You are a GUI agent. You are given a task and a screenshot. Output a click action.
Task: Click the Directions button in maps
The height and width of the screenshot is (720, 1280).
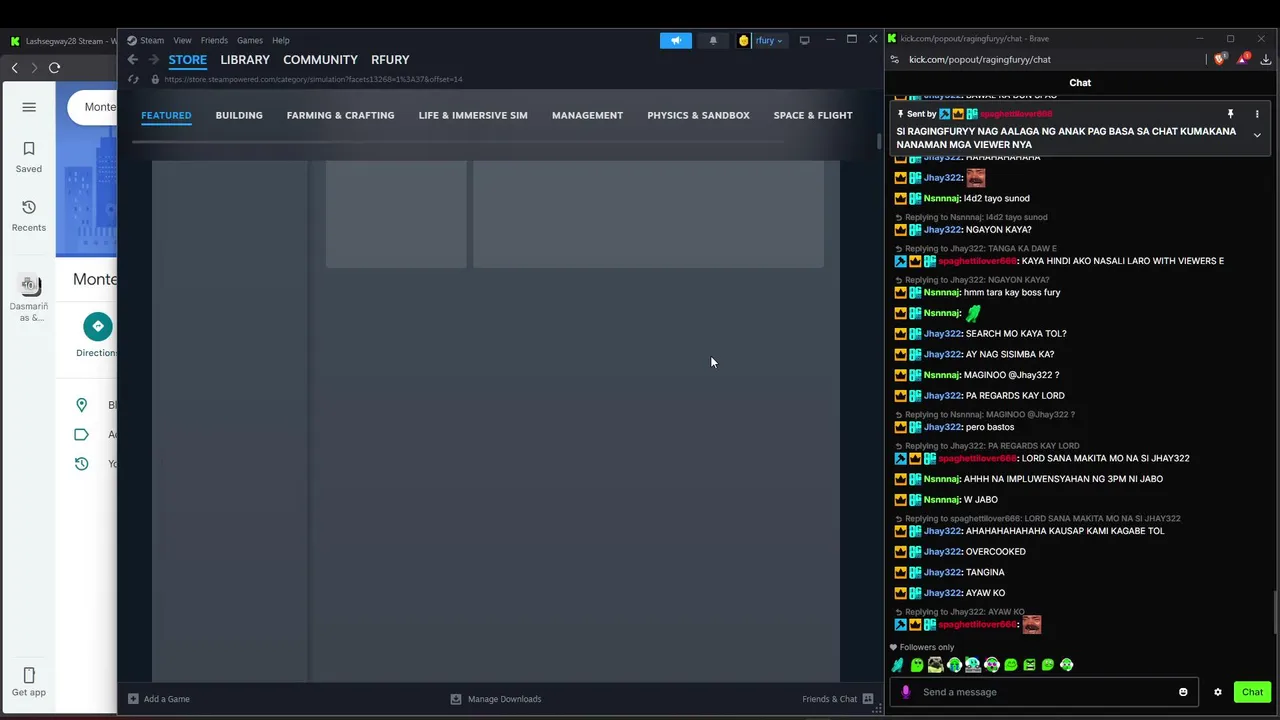[x=97, y=335]
